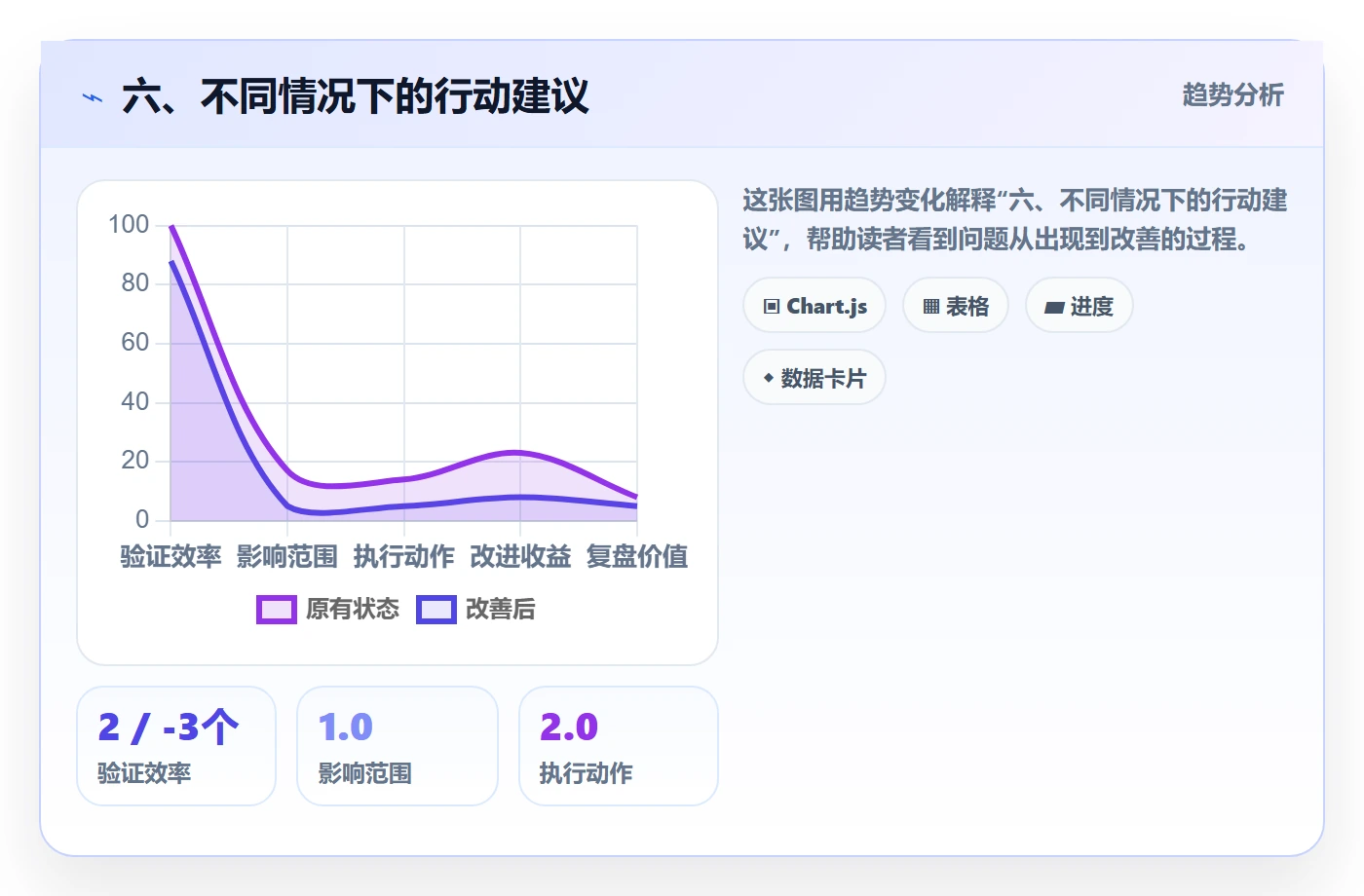Click the y-axis value 20
The width and height of the screenshot is (1364, 896).
tap(135, 461)
